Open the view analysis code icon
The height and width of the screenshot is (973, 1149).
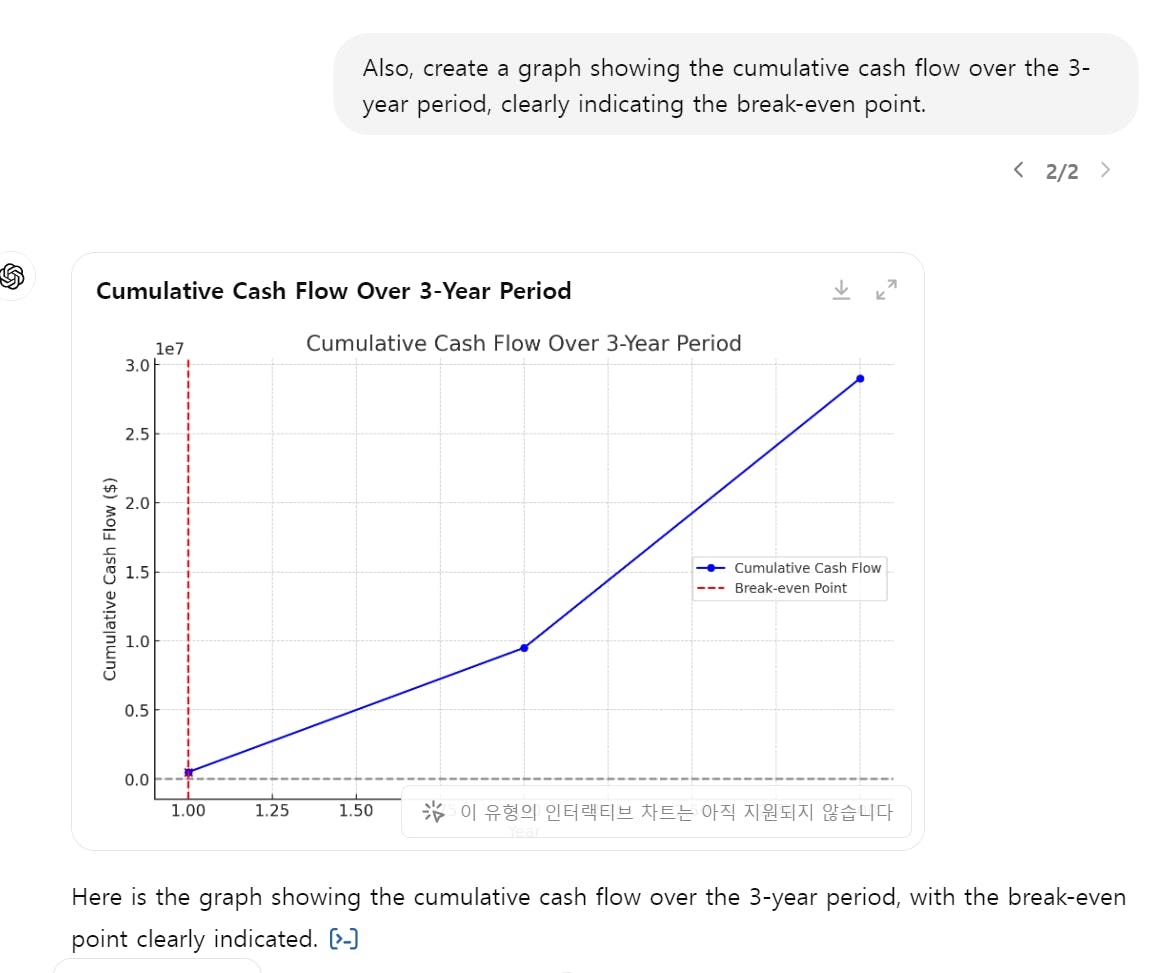[344, 939]
